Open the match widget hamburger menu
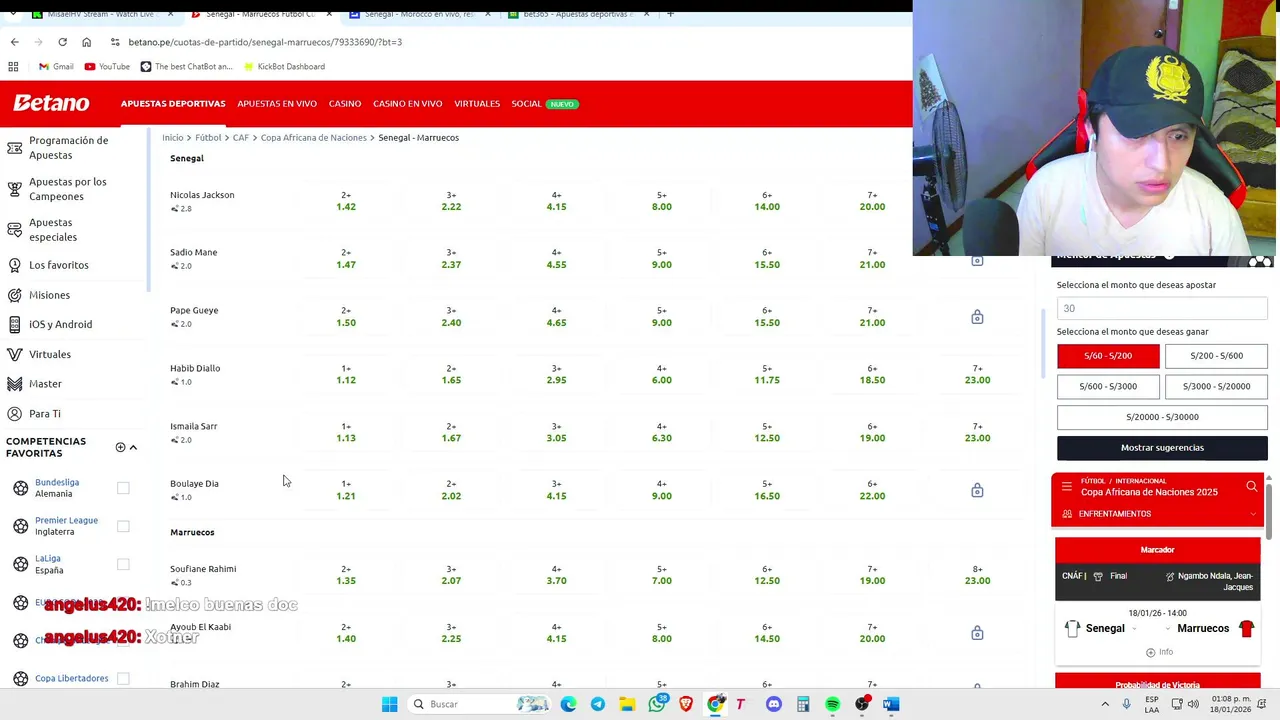The image size is (1280, 720). click(x=1067, y=487)
